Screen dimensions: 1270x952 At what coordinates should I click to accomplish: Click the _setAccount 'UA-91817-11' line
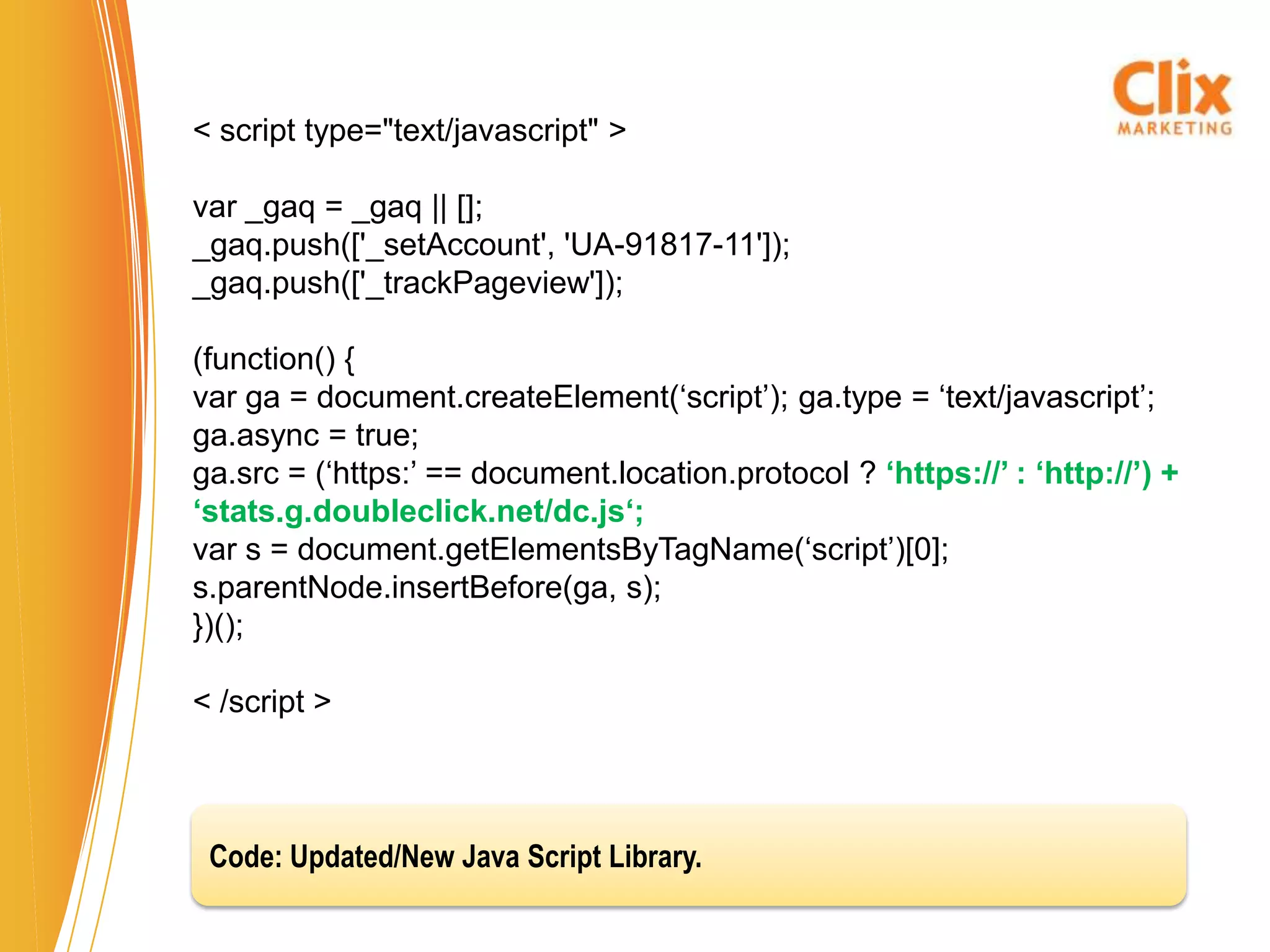coord(491,245)
